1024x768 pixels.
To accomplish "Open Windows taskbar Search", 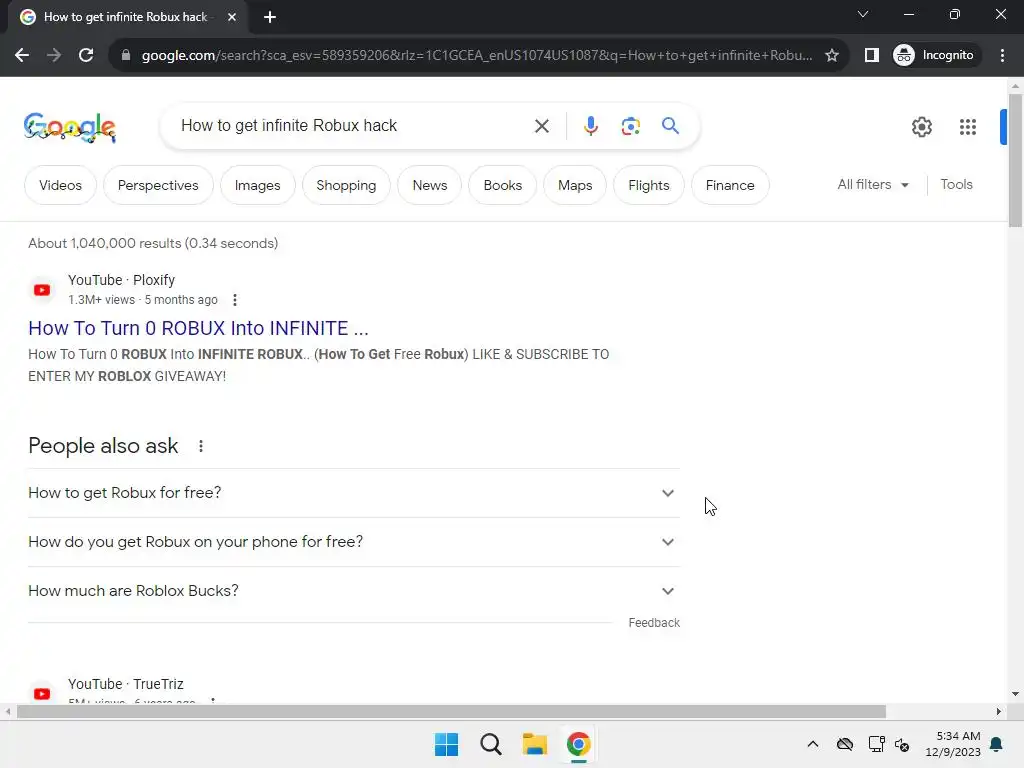I will click(x=490, y=744).
